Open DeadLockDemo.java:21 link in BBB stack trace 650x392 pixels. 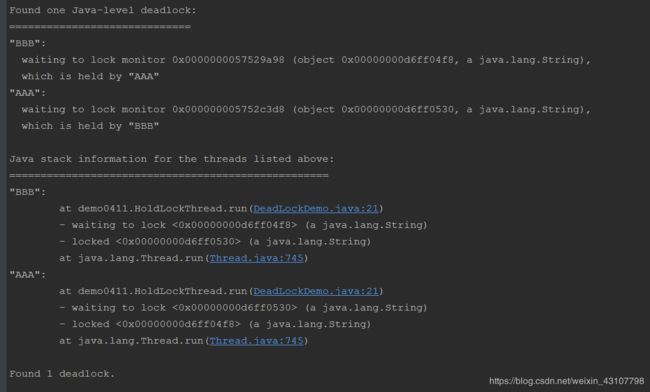(316, 208)
